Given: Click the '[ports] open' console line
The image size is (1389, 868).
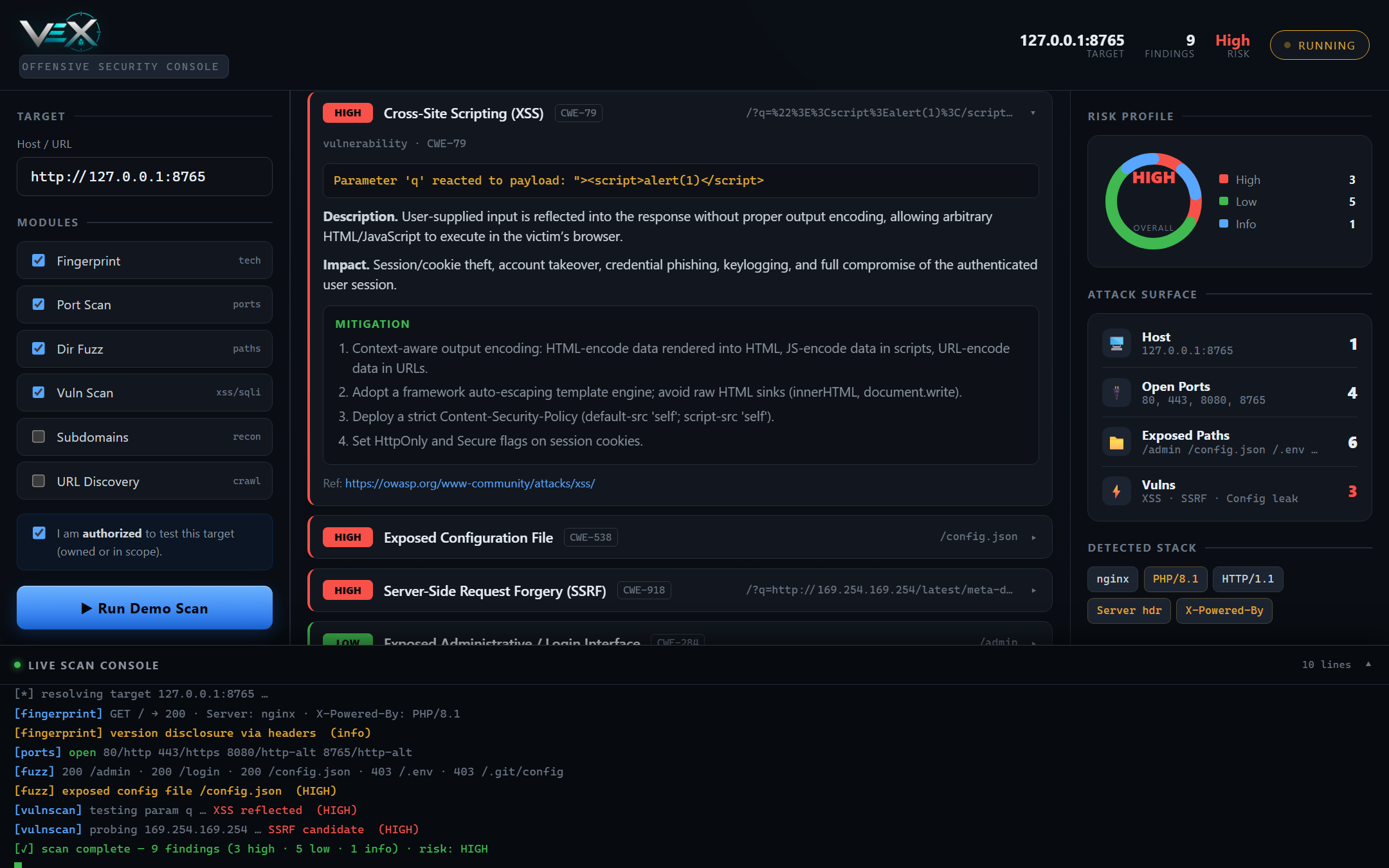Looking at the screenshot, I should (213, 752).
